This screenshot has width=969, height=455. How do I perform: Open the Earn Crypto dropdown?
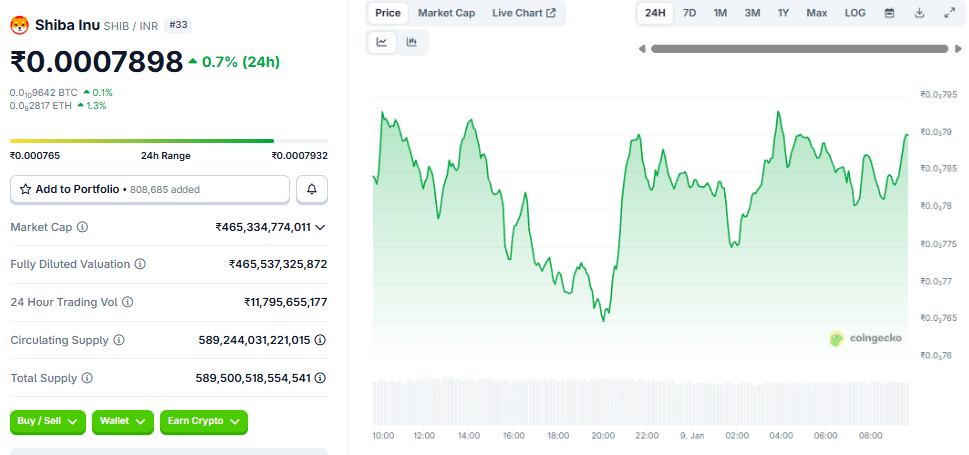point(204,422)
